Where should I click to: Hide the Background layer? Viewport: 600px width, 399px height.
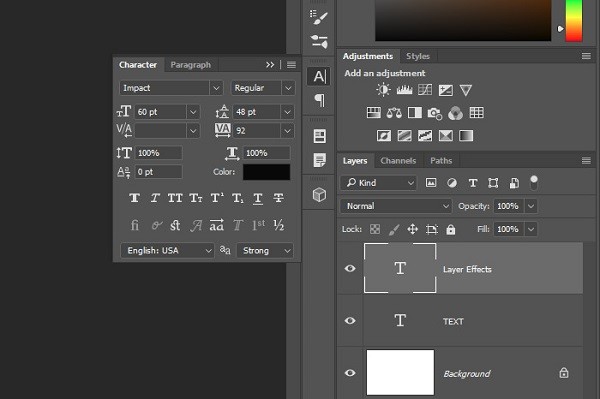click(350, 373)
